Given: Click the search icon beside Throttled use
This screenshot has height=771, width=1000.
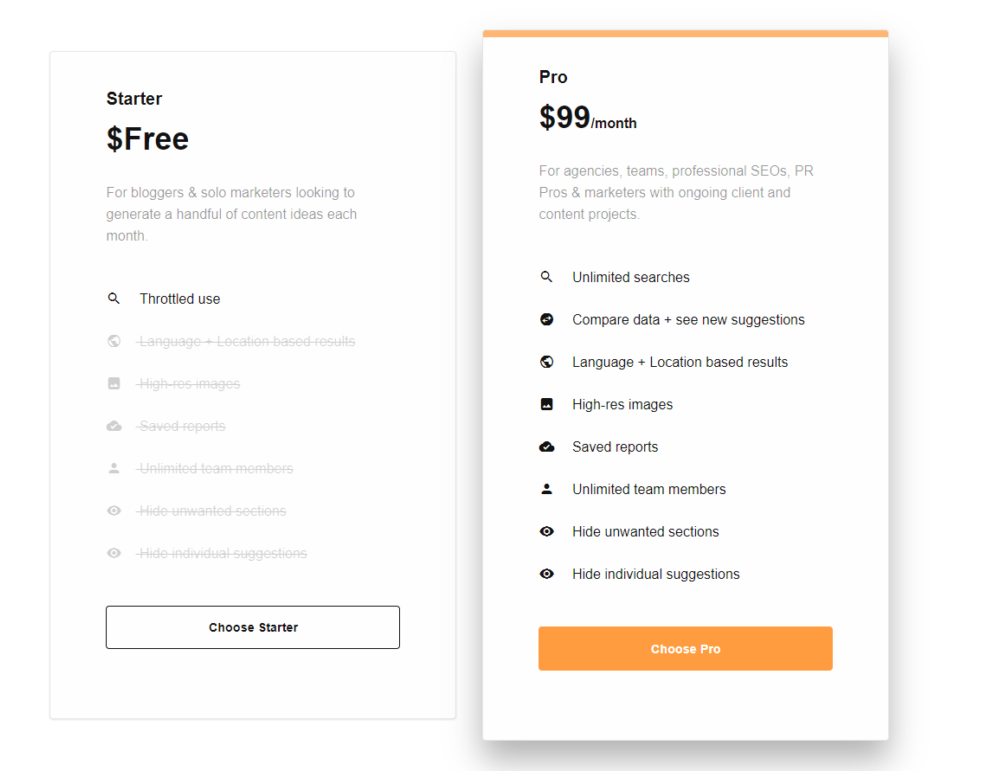Looking at the screenshot, I should click(114, 299).
